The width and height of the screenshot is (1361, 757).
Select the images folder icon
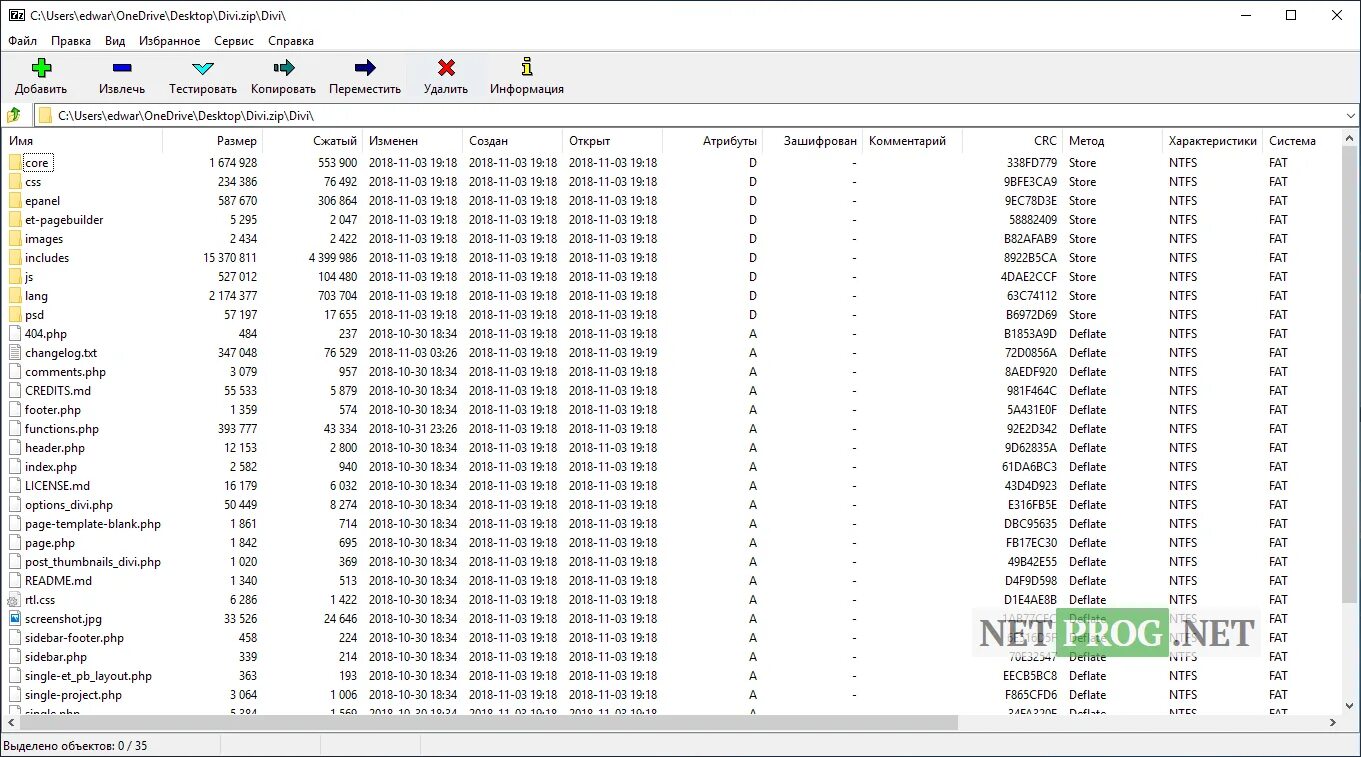coord(15,239)
